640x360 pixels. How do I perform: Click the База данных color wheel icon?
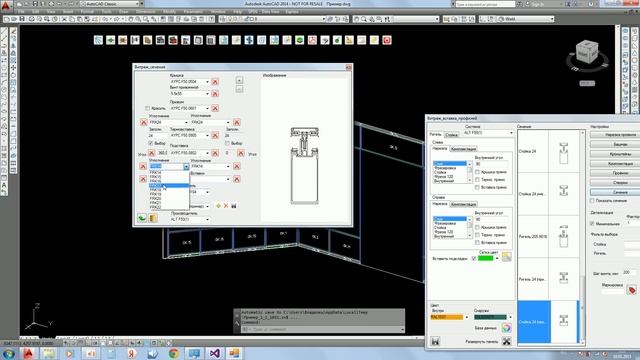click(x=507, y=328)
